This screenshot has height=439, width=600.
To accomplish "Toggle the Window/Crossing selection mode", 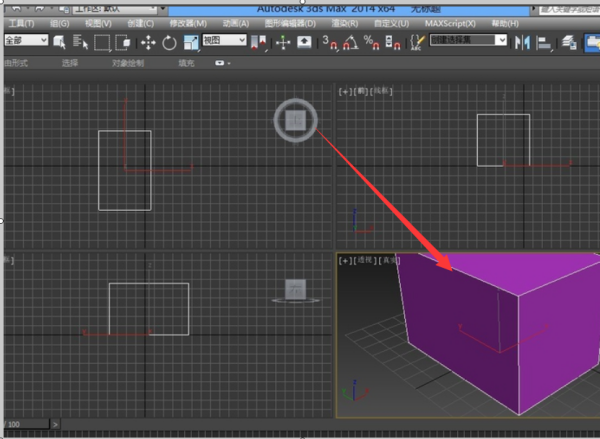I will coord(123,42).
